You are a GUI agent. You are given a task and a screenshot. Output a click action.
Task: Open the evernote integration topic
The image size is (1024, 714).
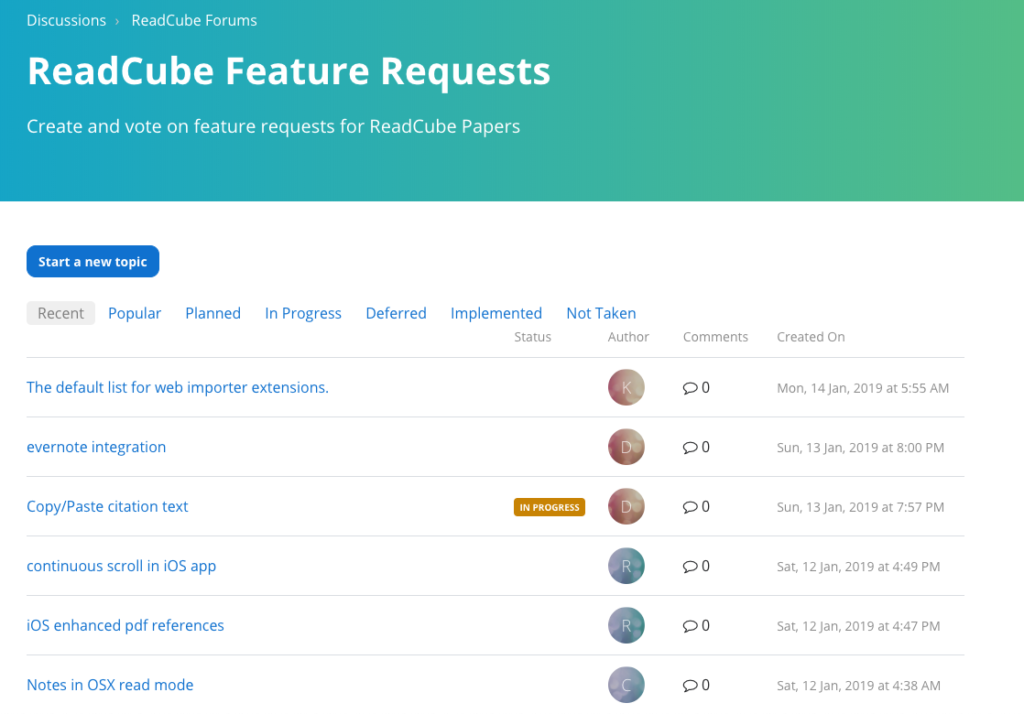point(96,447)
